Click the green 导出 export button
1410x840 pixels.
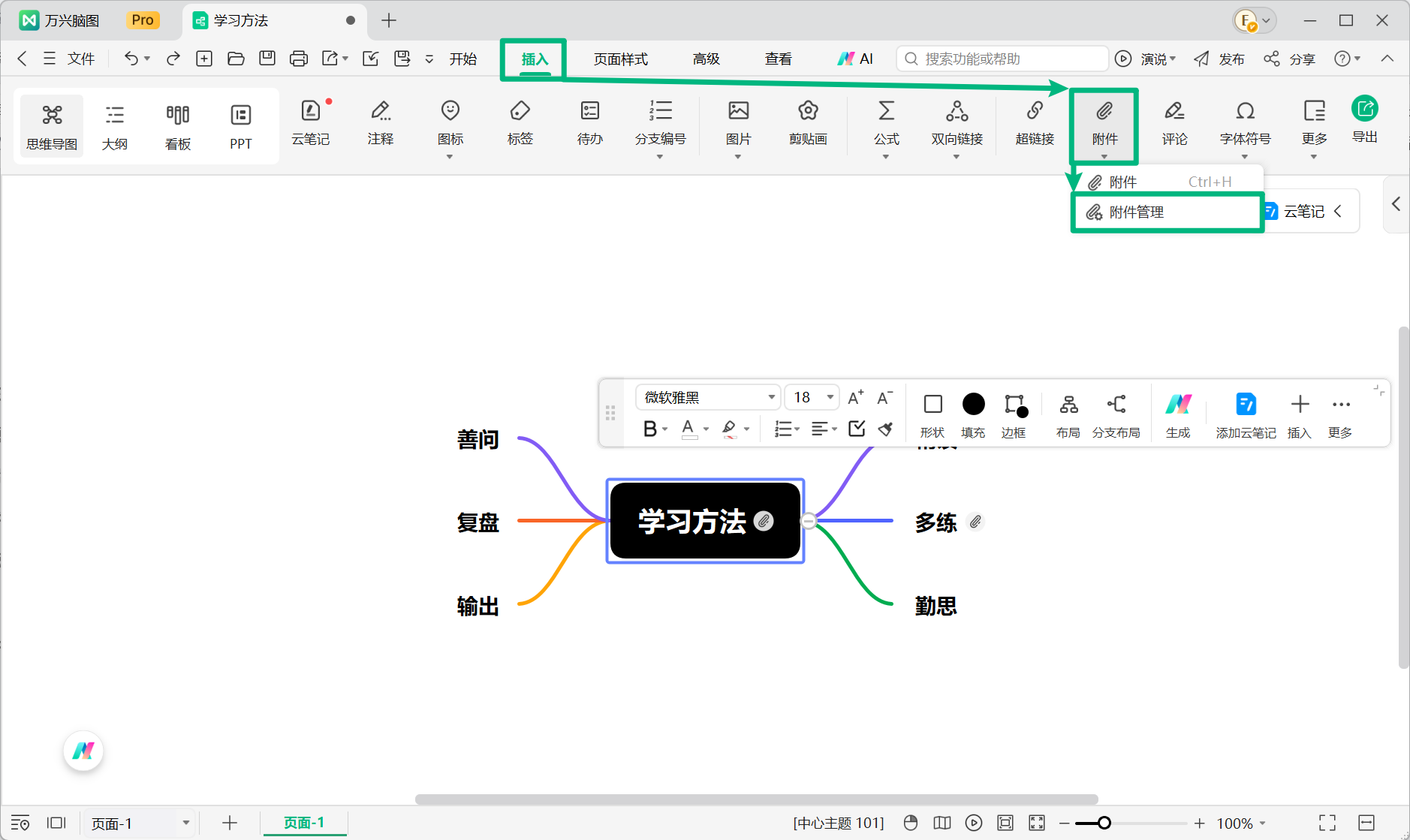1365,119
